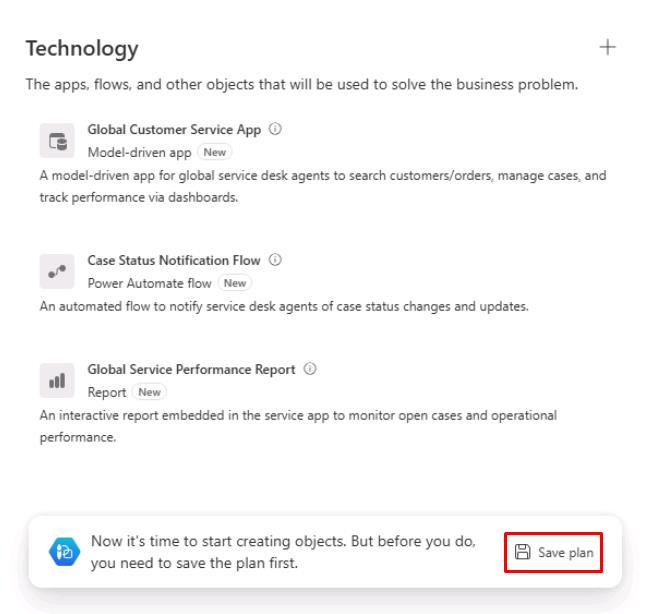
Task: Click the New badge beside Report
Action: pyautogui.click(x=149, y=392)
